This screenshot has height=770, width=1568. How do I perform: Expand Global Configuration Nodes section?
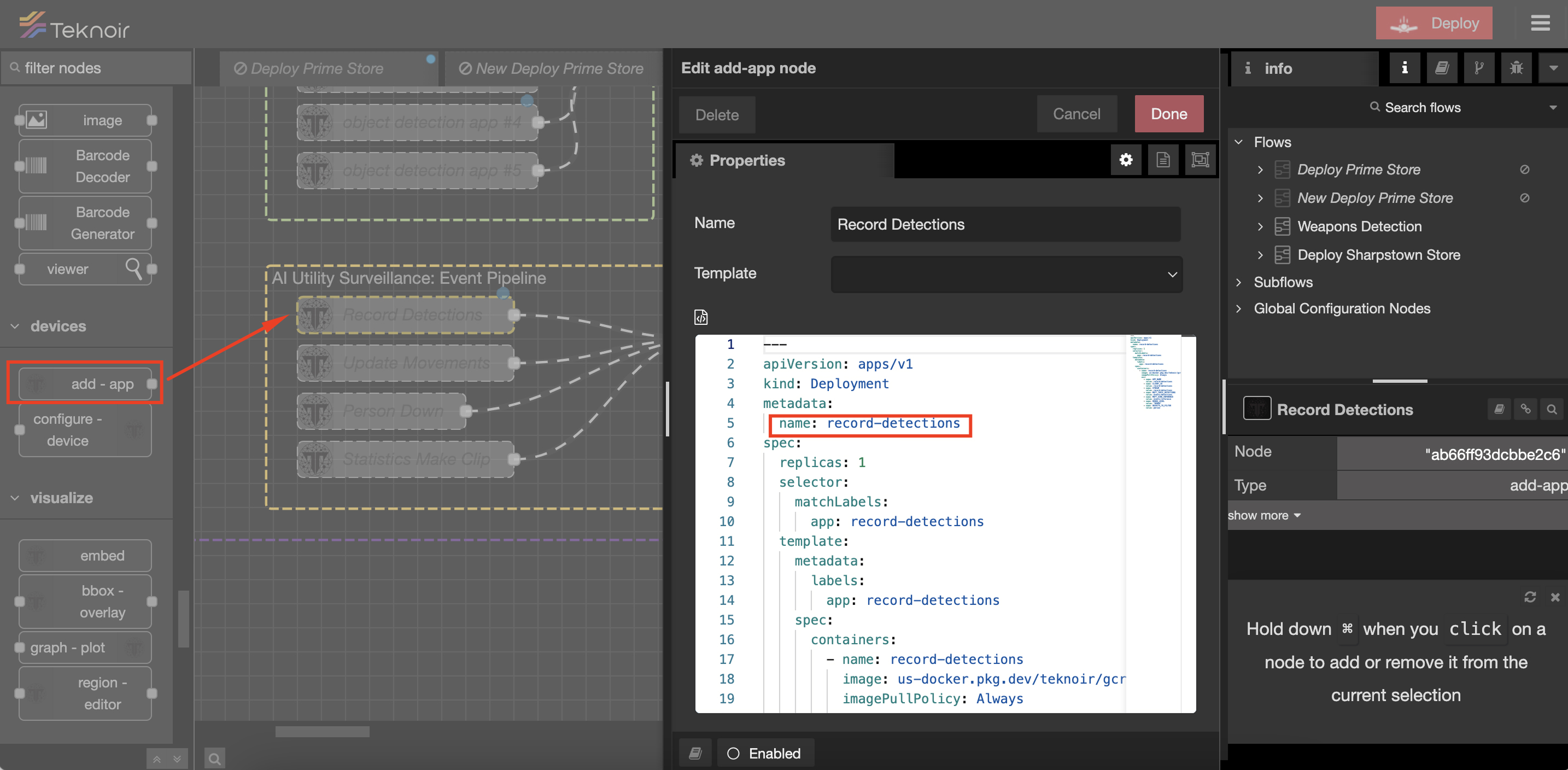pos(1239,308)
